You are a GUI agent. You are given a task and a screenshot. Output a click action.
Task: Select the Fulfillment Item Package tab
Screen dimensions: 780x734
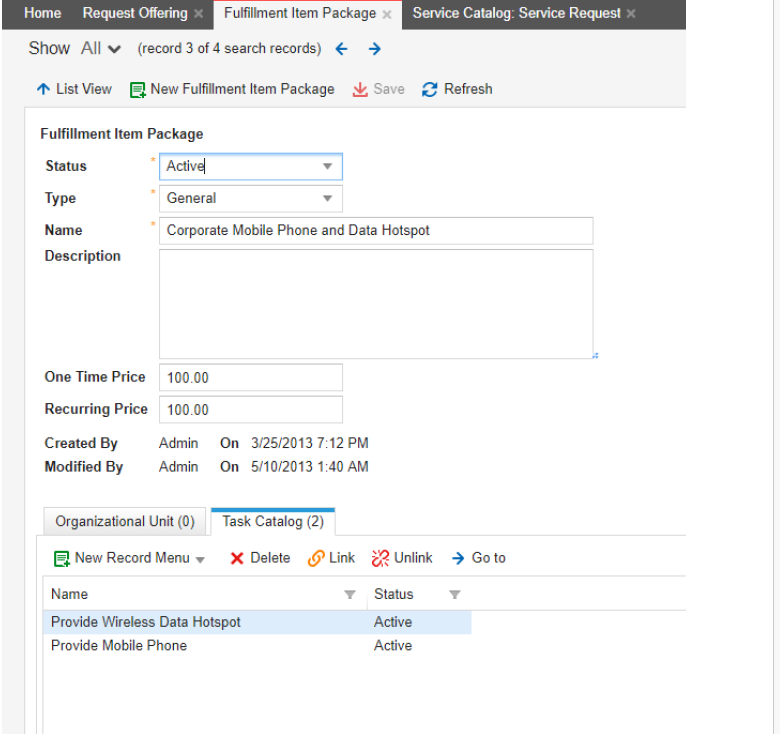tap(300, 13)
